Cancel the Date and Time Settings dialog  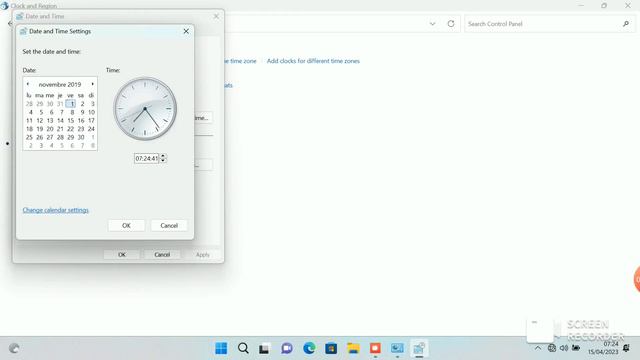point(169,225)
